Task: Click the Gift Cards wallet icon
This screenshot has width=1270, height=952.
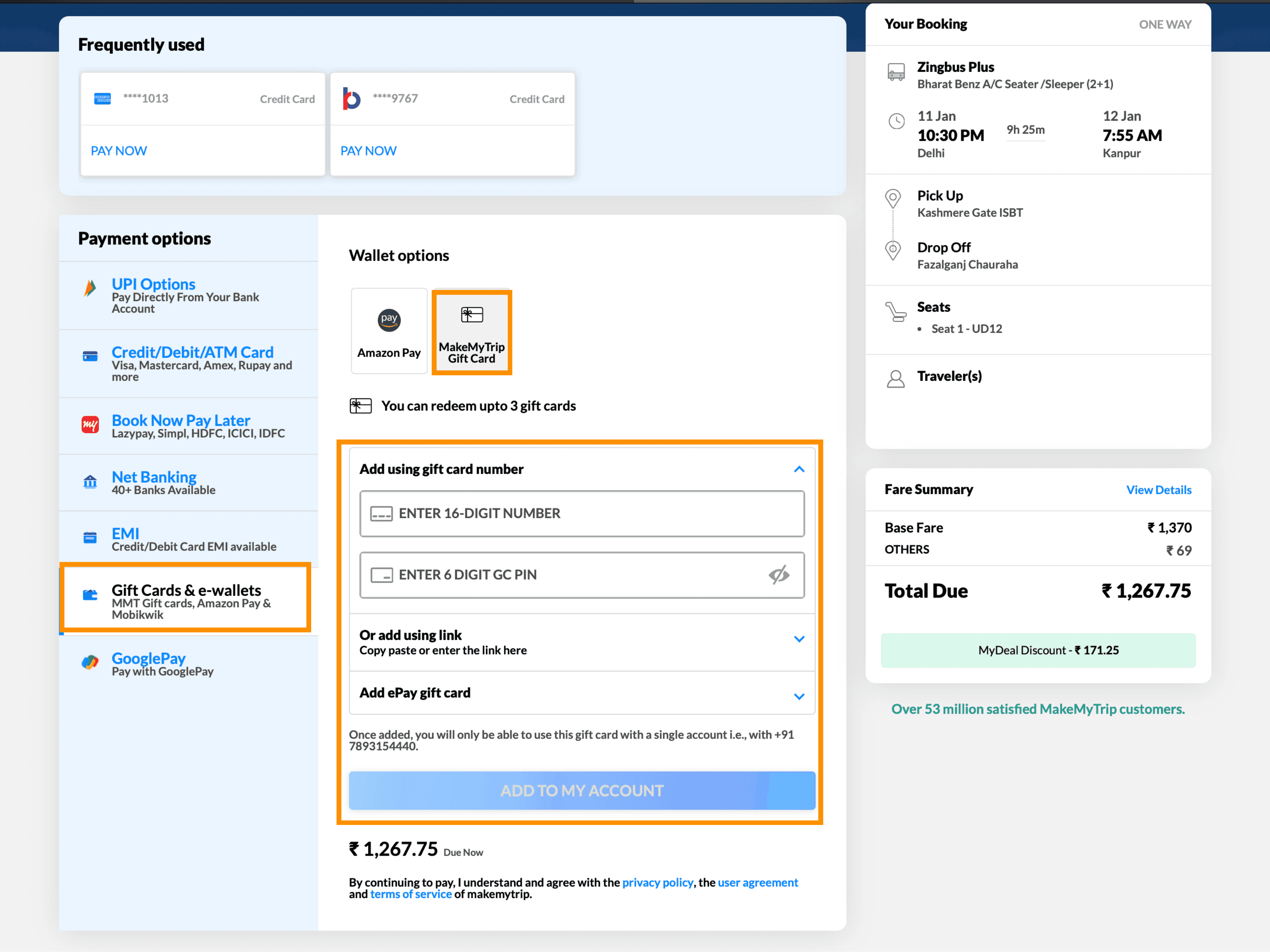Action: [x=90, y=595]
